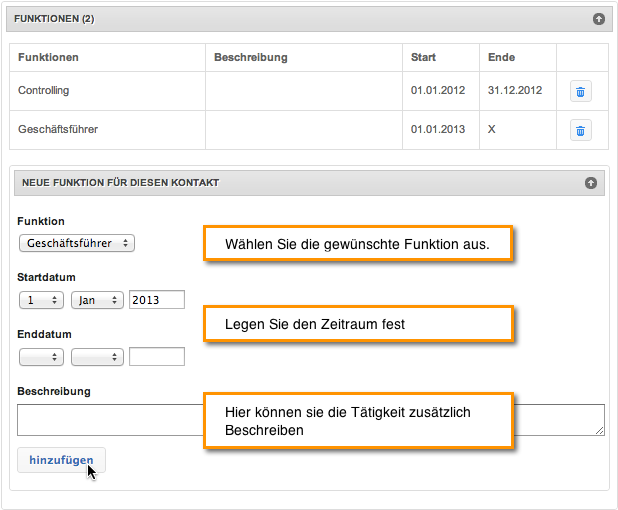Click into the Beschreibung text area

click(110, 420)
